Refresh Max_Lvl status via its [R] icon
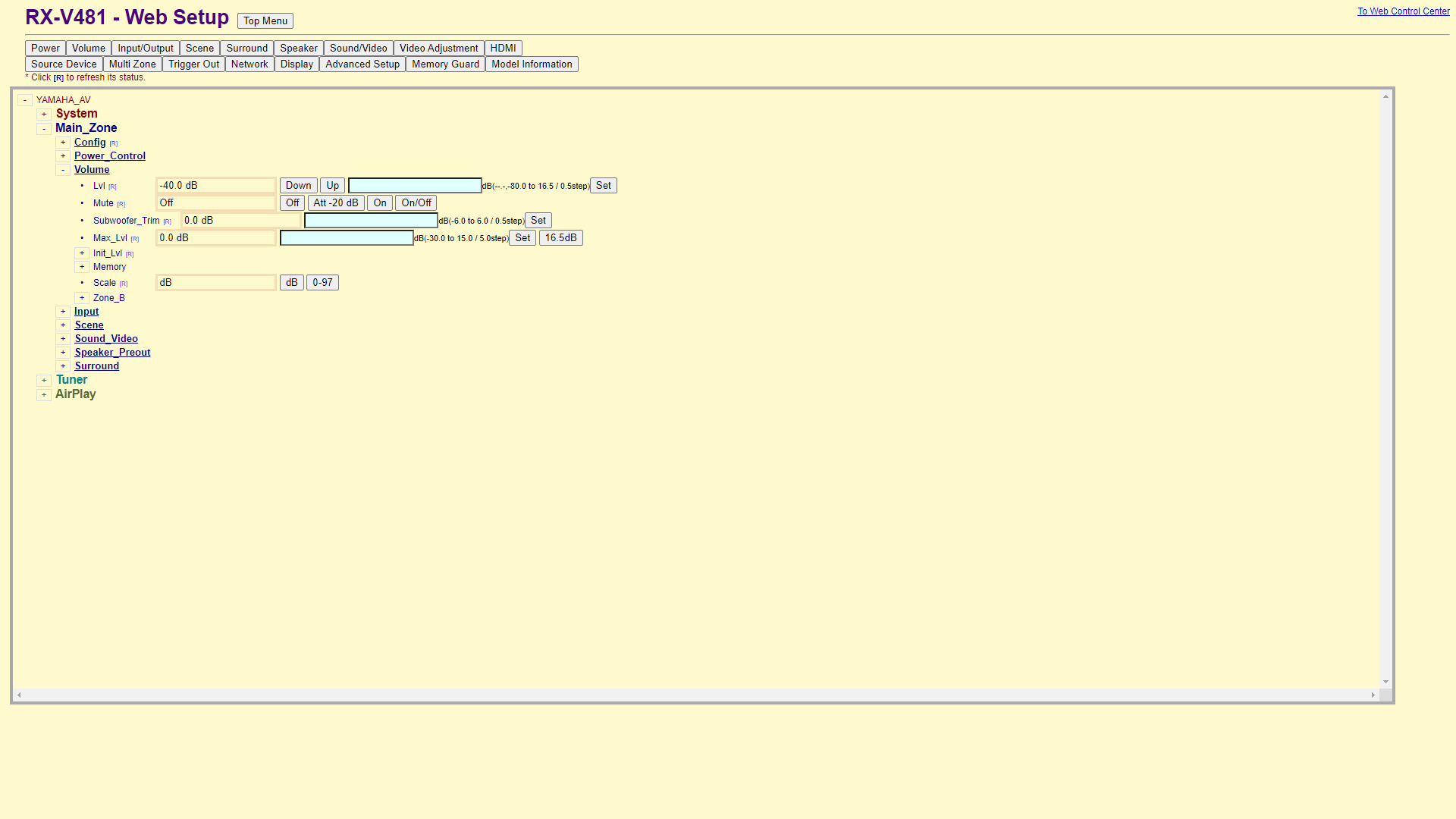 click(x=134, y=239)
